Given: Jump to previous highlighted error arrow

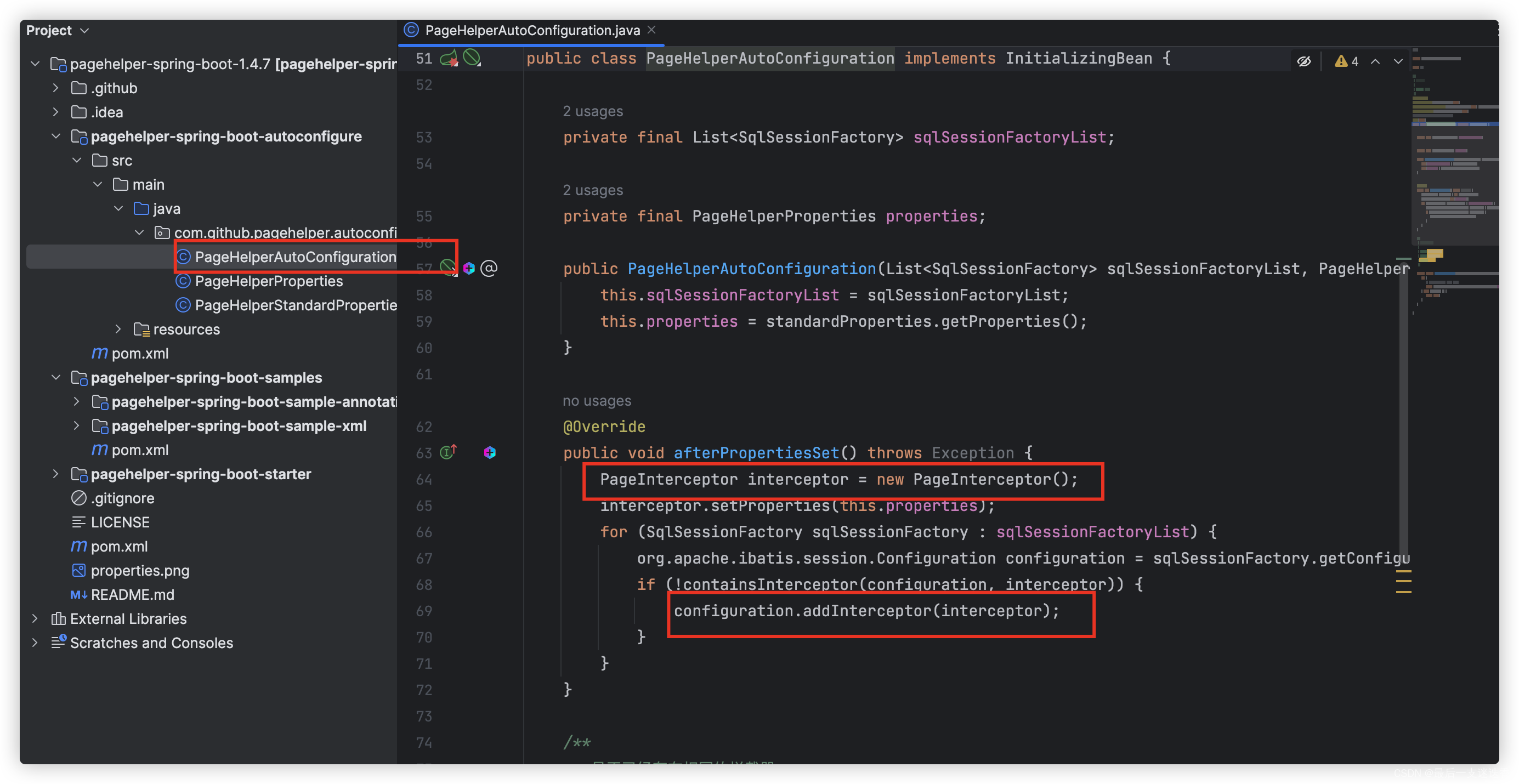Looking at the screenshot, I should 1375,61.
